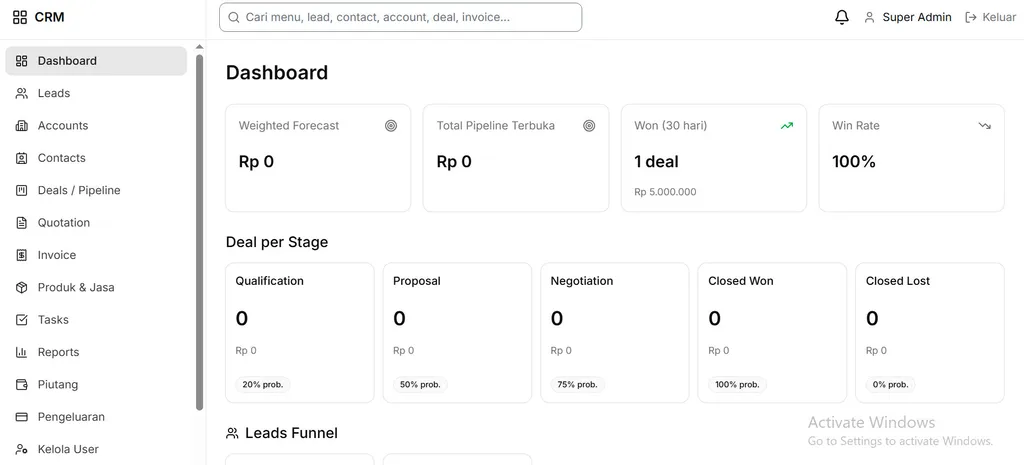Click the Rp 5.000.000 won amount
The image size is (1024, 465).
pos(665,192)
